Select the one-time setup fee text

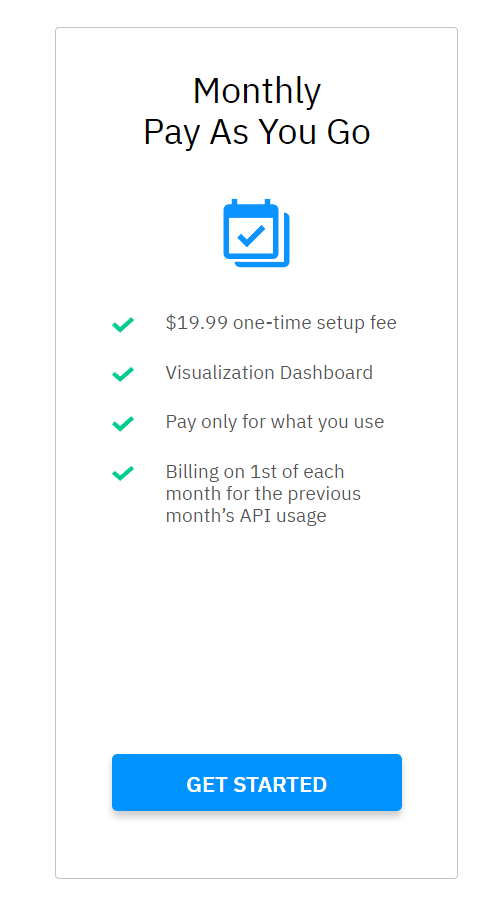click(315, 322)
